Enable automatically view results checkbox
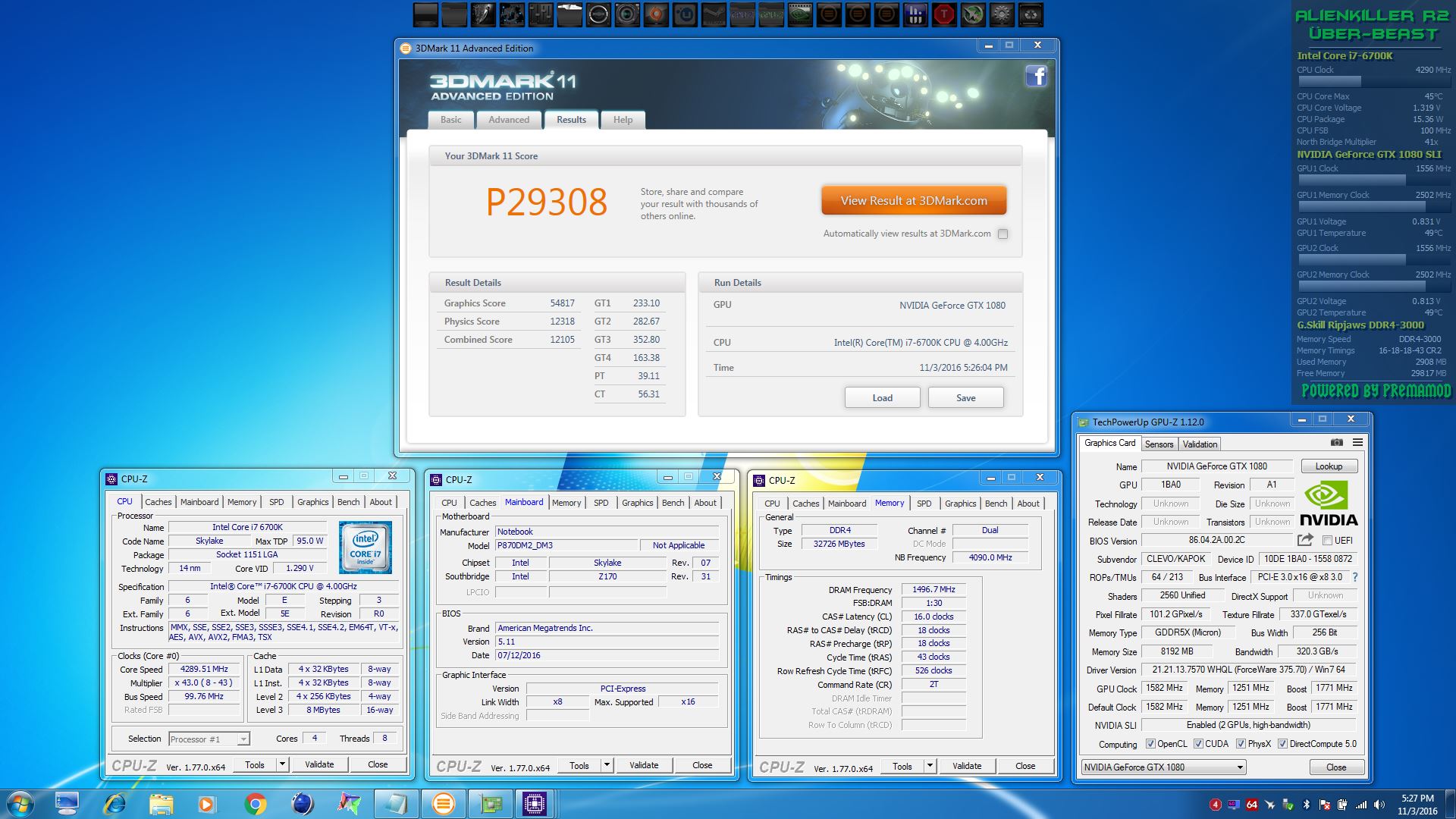 pos(1003,234)
